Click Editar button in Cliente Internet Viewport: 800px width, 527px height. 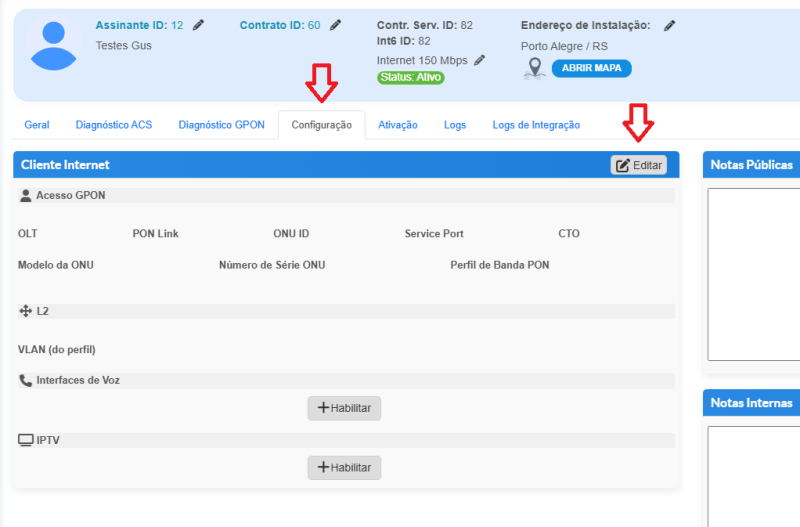tap(639, 165)
